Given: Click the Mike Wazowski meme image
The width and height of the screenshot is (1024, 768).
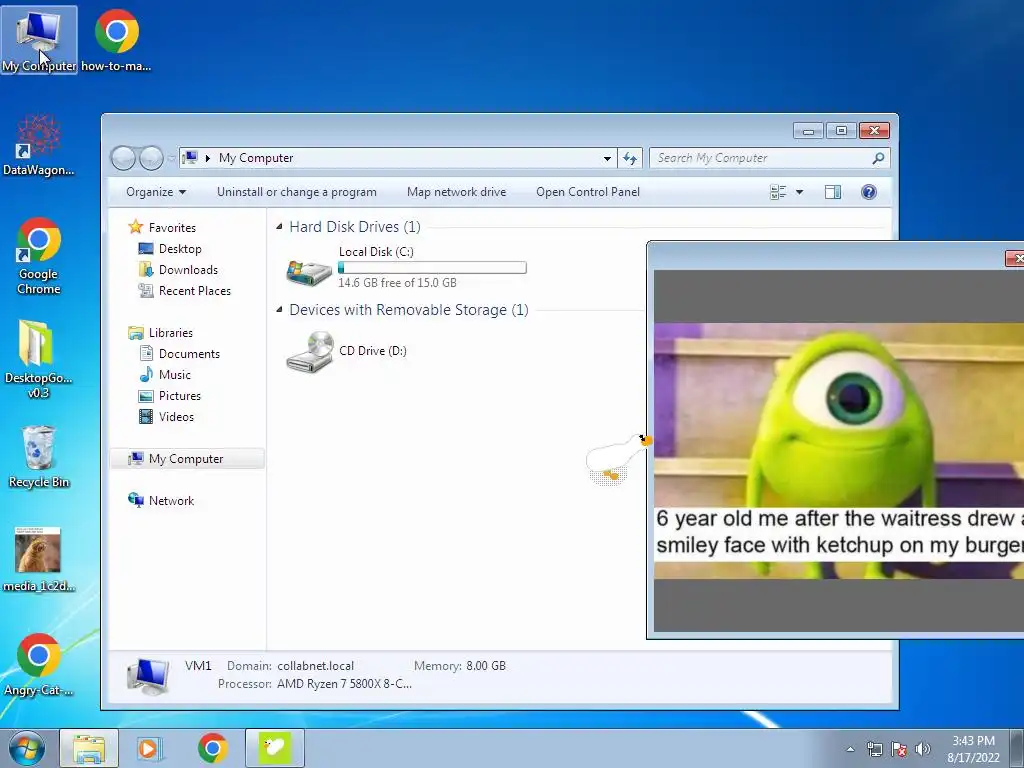Looking at the screenshot, I should 839,451.
